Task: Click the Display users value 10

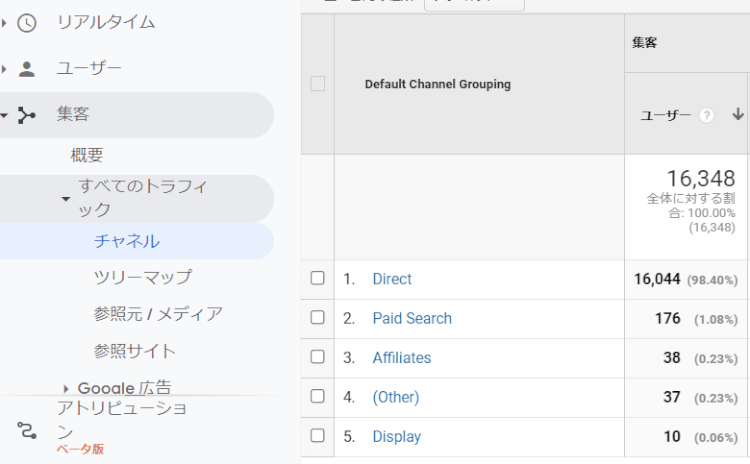Action: point(672,436)
